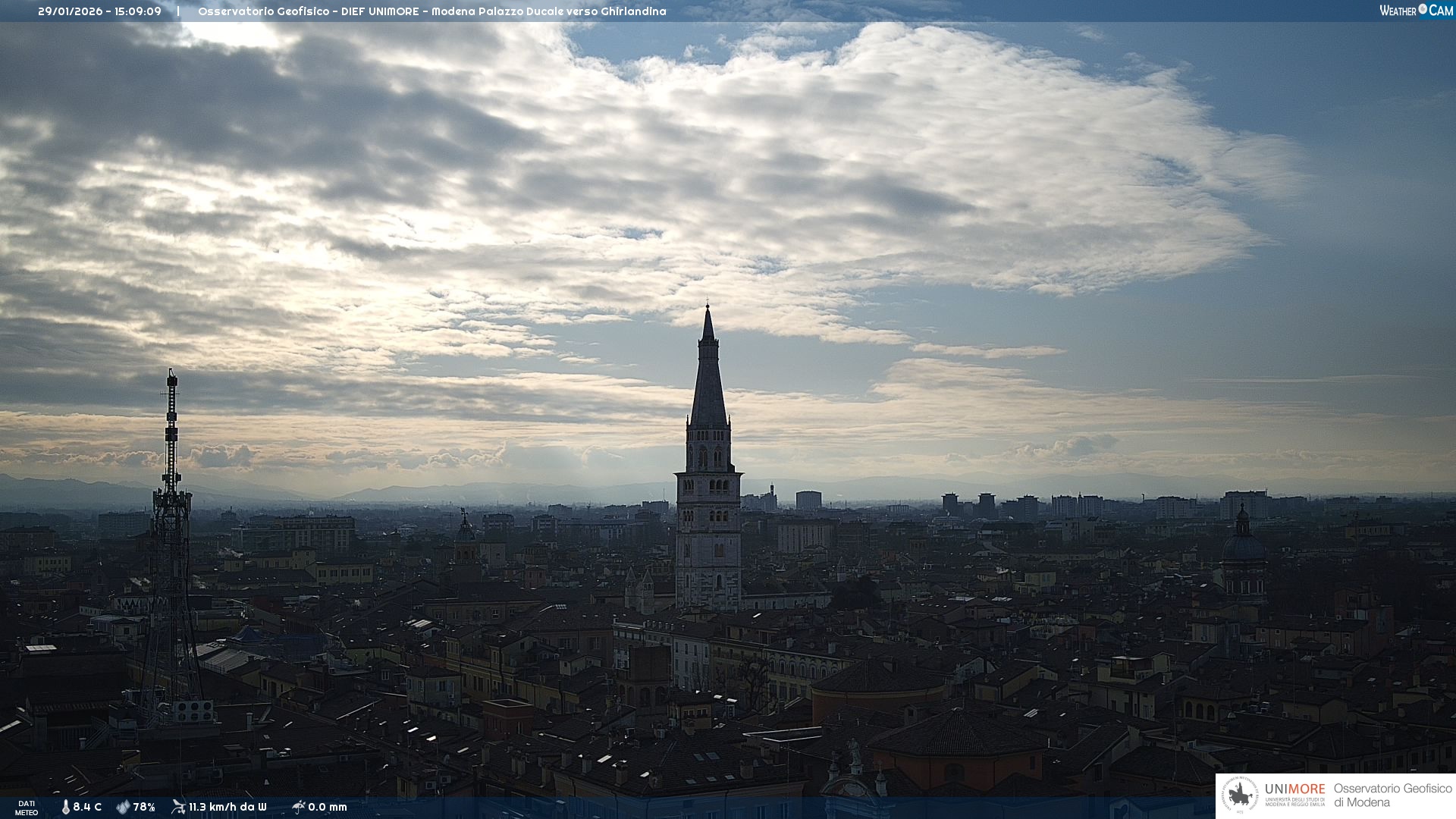Click the DATI METEO label
This screenshot has height=819, width=1456.
(x=27, y=808)
